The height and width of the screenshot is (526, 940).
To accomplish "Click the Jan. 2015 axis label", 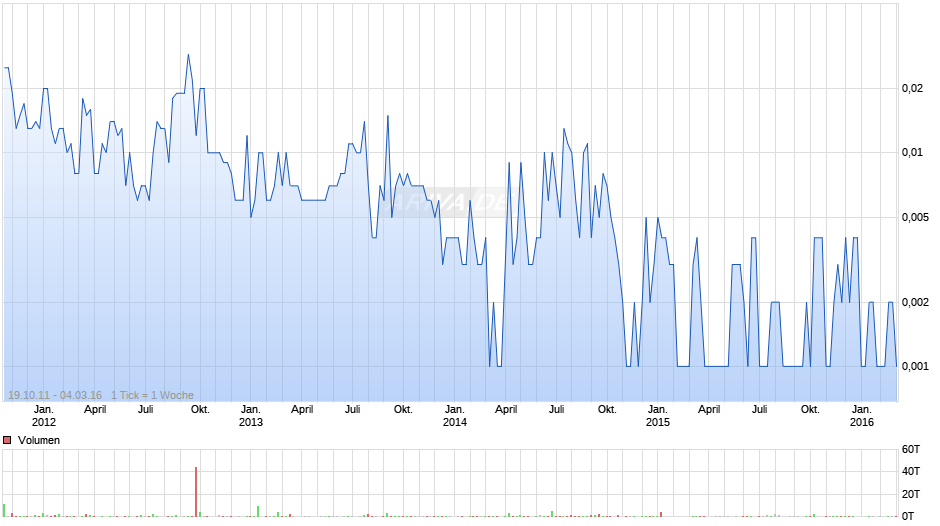I will pos(658,416).
